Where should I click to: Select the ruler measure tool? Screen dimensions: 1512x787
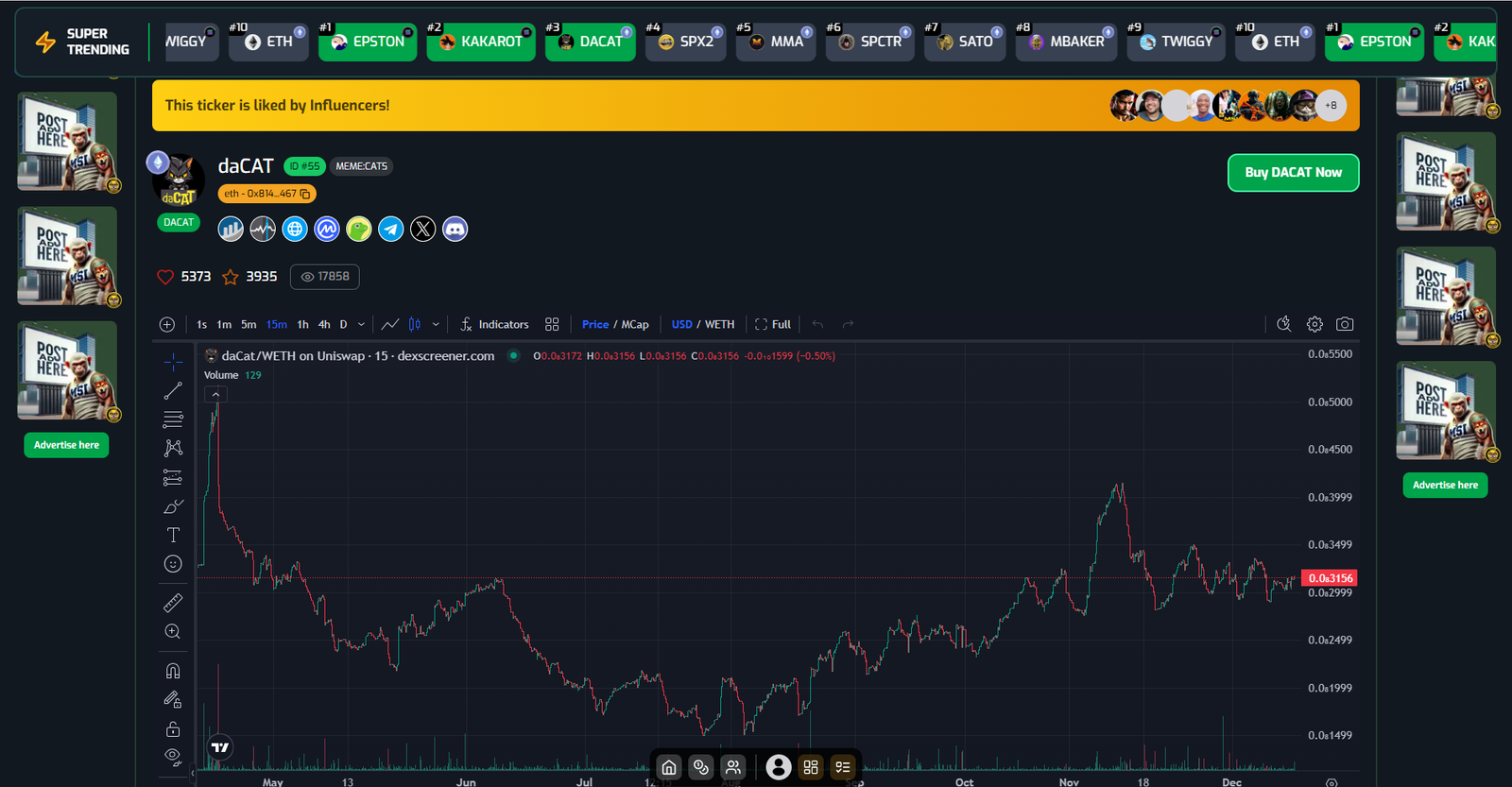(x=173, y=603)
